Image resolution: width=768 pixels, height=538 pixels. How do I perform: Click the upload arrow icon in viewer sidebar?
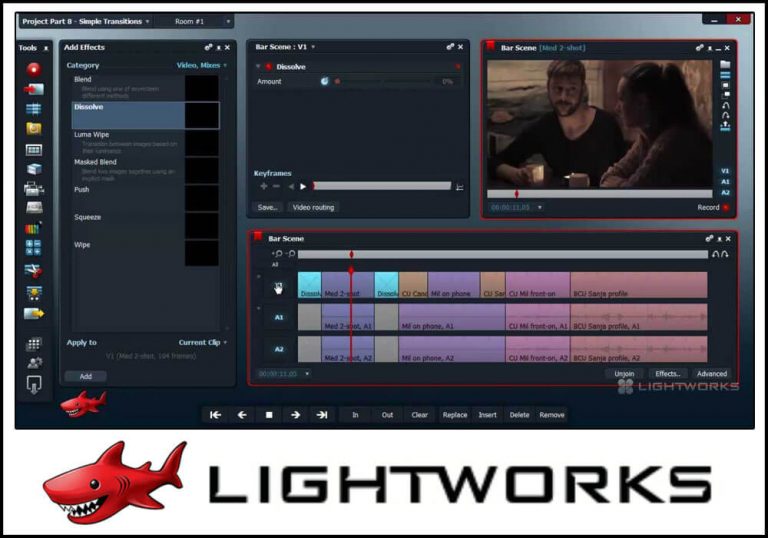(725, 126)
